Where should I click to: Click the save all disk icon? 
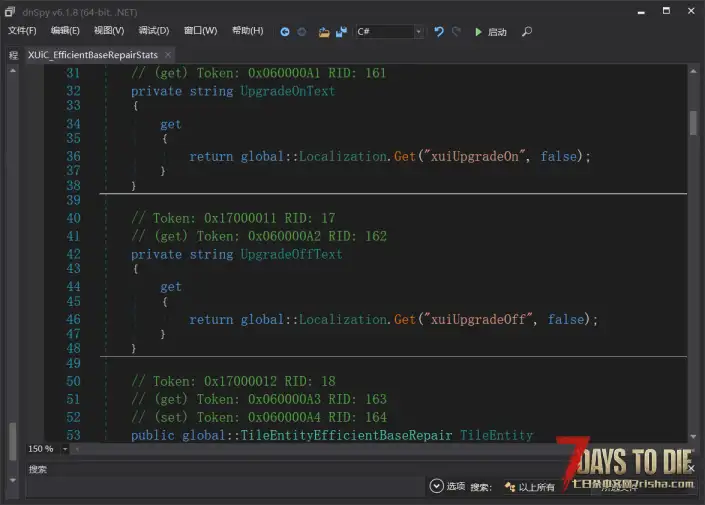[x=341, y=32]
